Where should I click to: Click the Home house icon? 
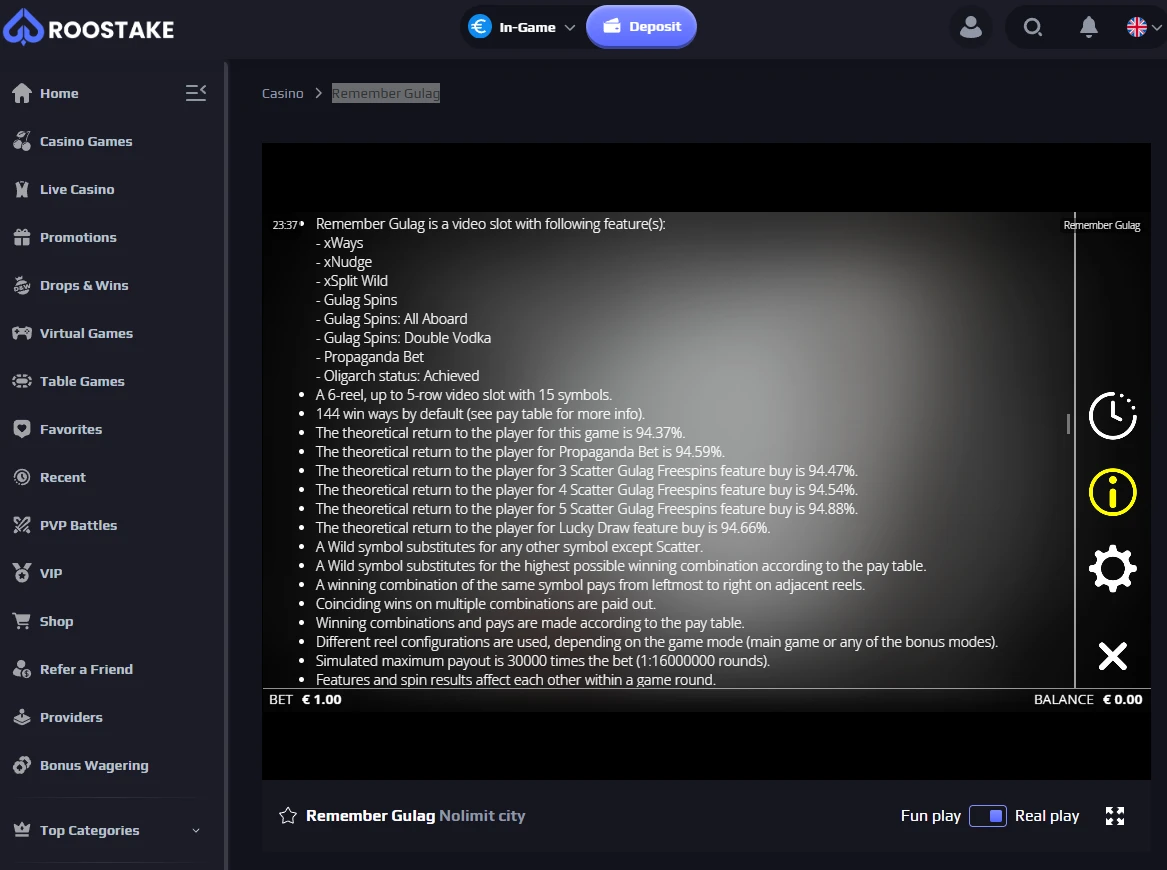coord(22,93)
